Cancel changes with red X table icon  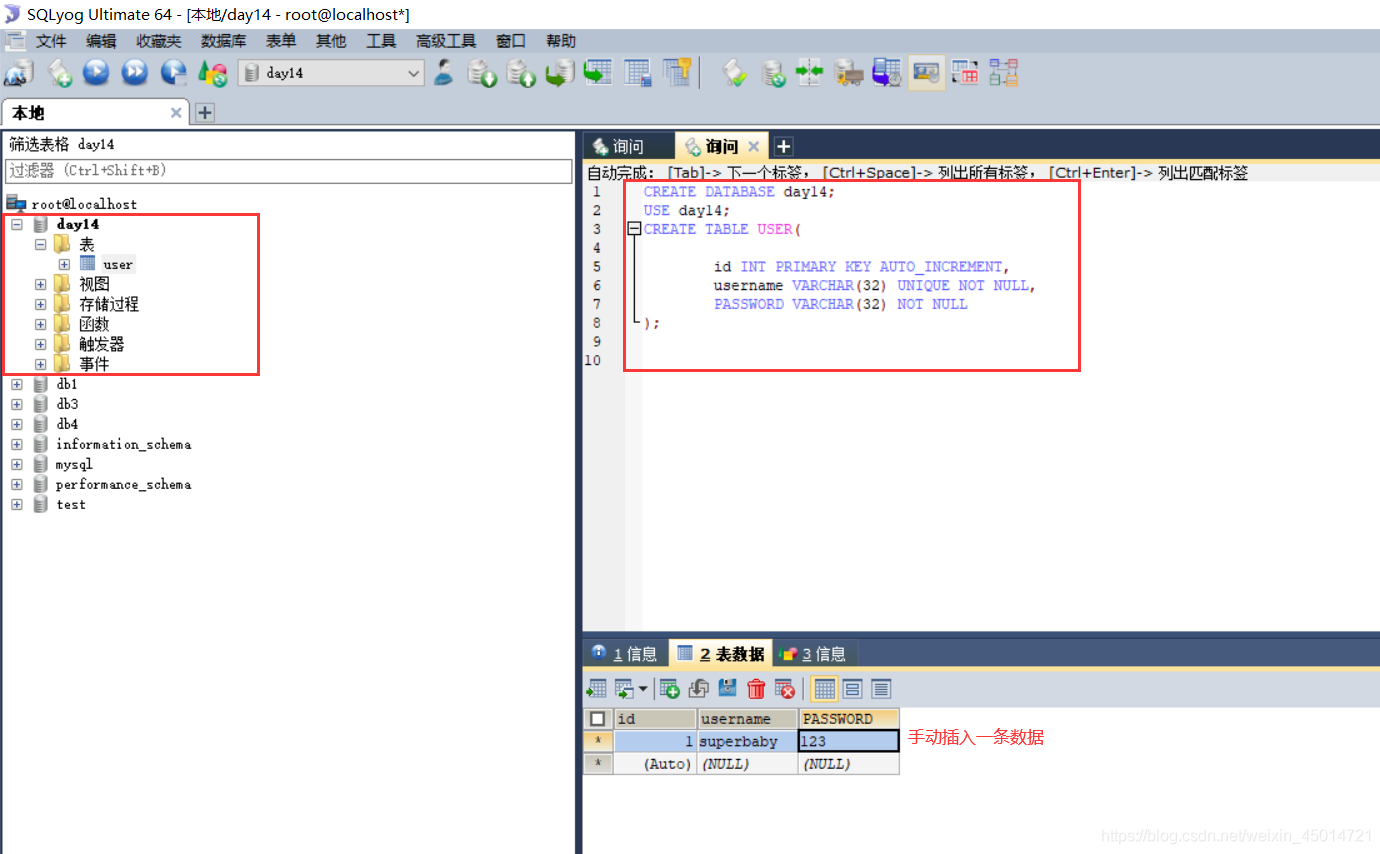pyautogui.click(x=786, y=689)
